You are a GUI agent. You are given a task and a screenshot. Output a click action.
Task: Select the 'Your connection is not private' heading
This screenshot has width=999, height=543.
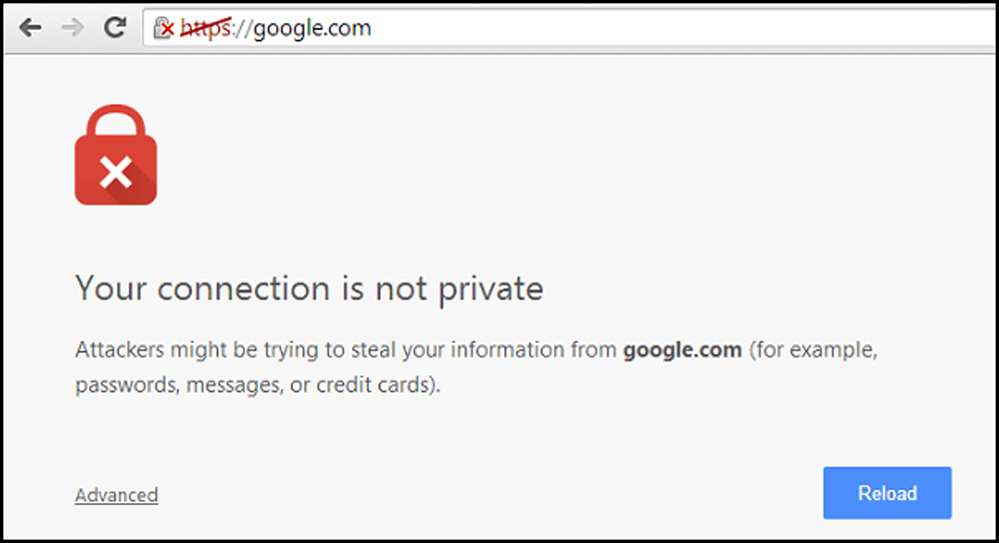pyautogui.click(x=309, y=289)
